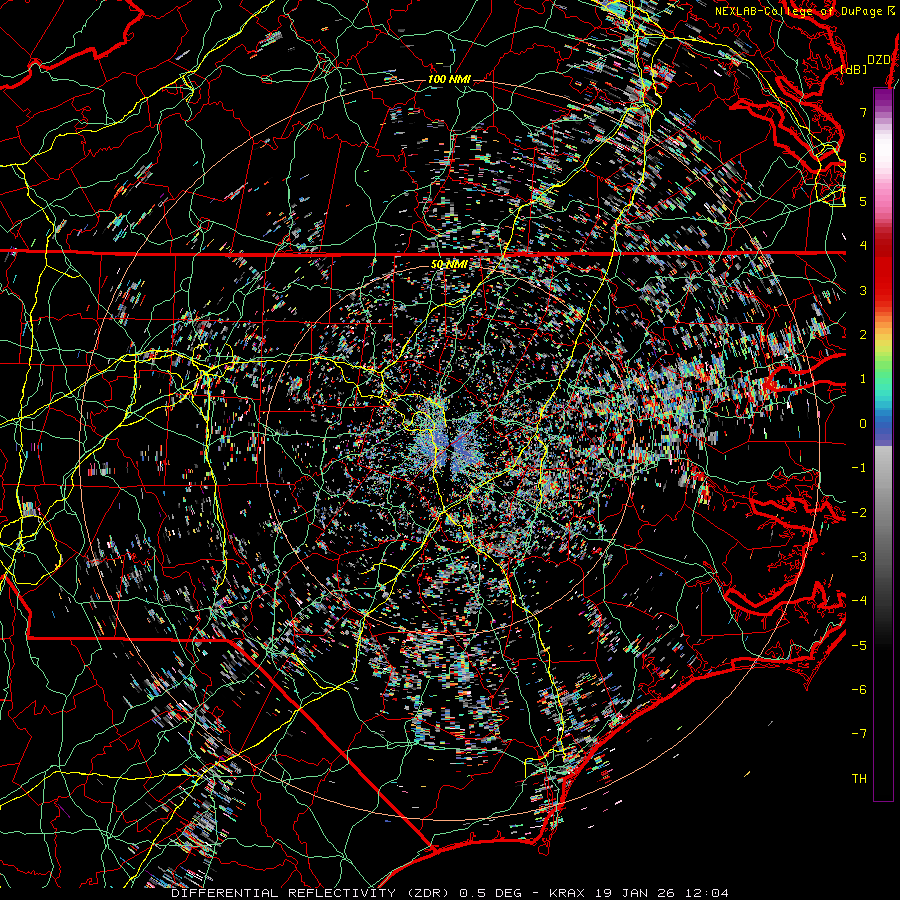
Task: Click the '-3' value on the dB scale
Action: 859,557
